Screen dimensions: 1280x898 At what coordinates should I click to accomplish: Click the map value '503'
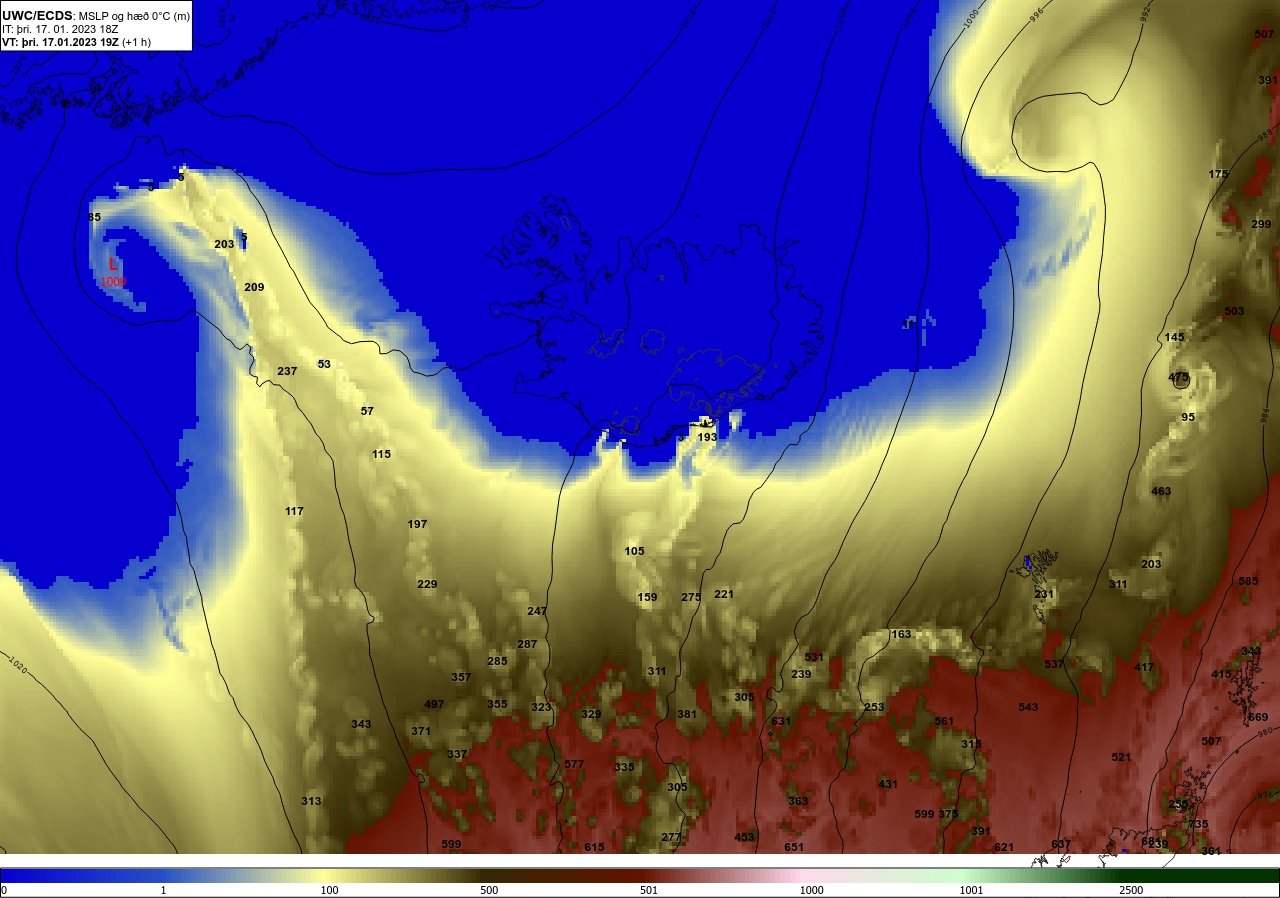[x=1234, y=311]
